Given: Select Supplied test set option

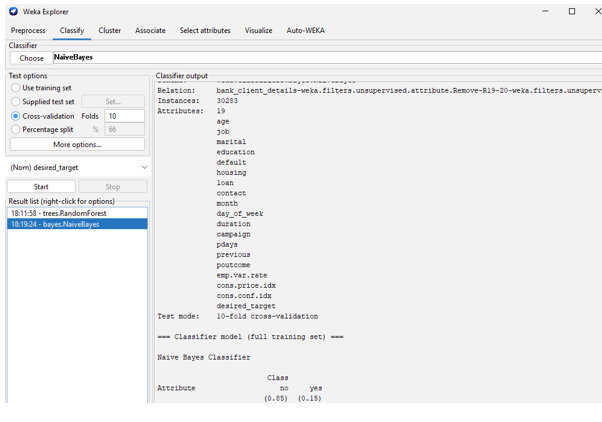Looking at the screenshot, I should (x=43, y=102).
